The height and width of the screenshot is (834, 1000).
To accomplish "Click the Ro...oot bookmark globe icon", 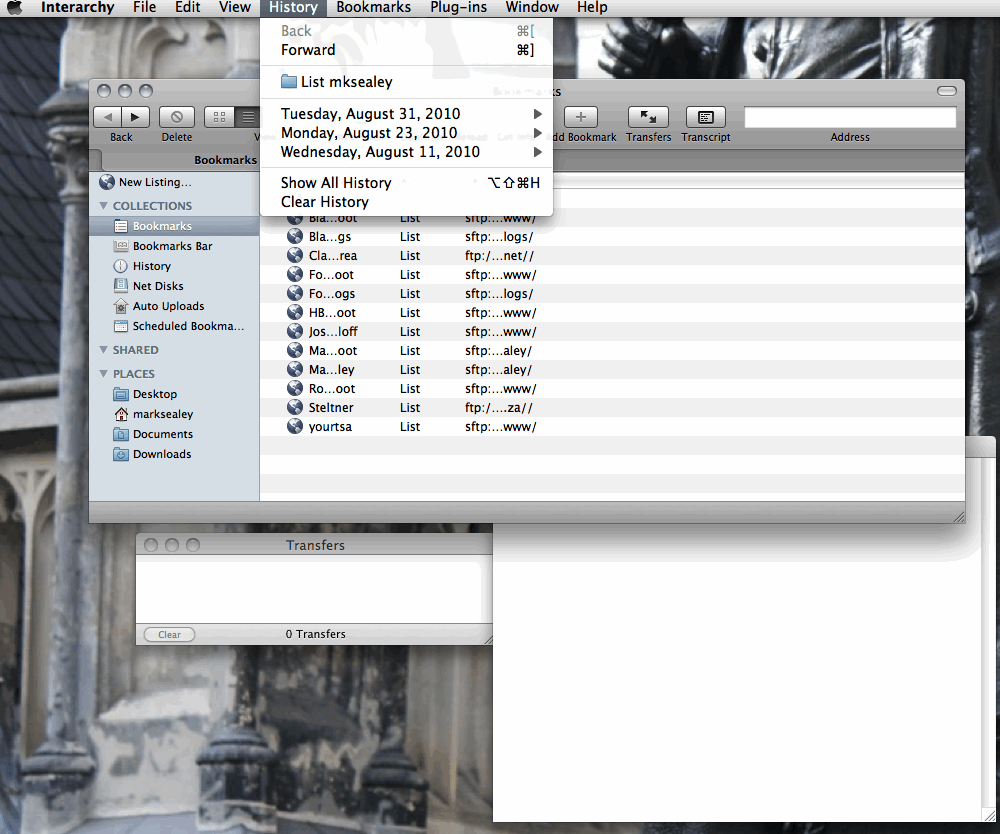I will point(295,388).
